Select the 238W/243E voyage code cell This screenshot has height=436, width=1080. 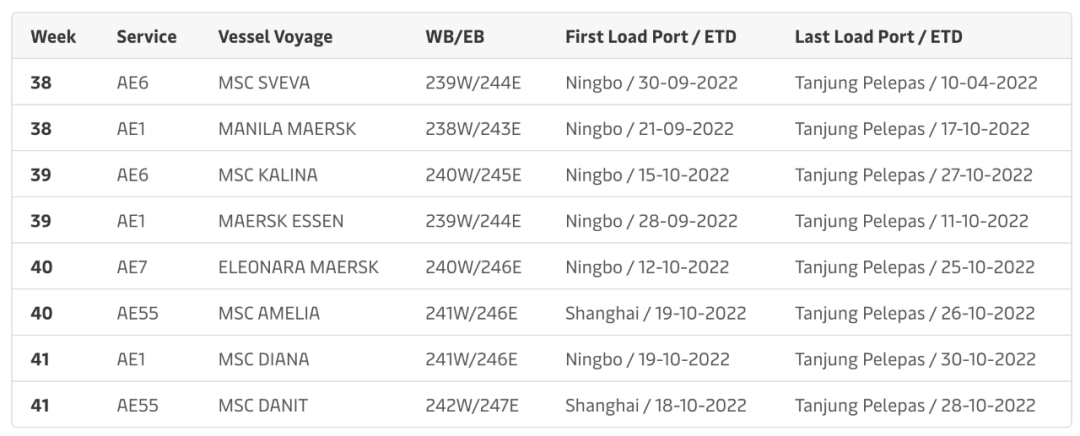(473, 129)
